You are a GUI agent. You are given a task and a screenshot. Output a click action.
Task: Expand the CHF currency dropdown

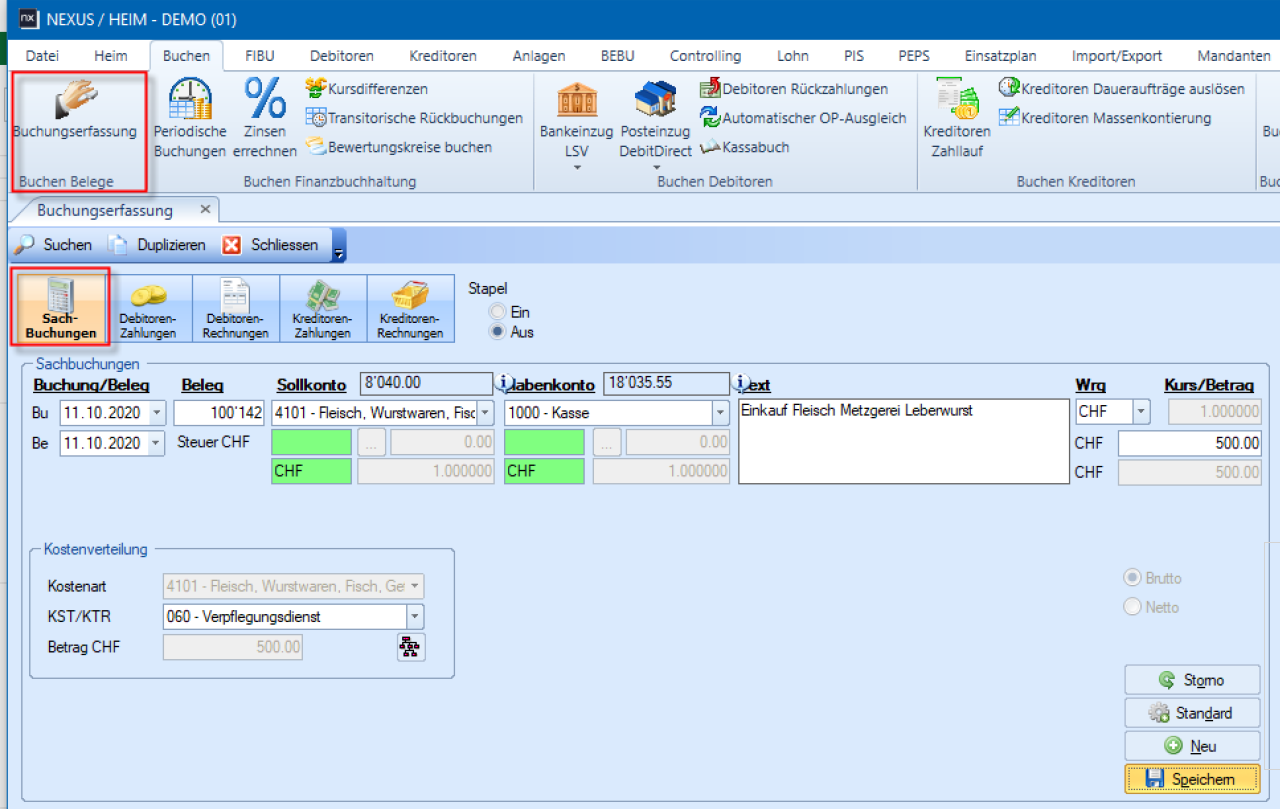1141,412
